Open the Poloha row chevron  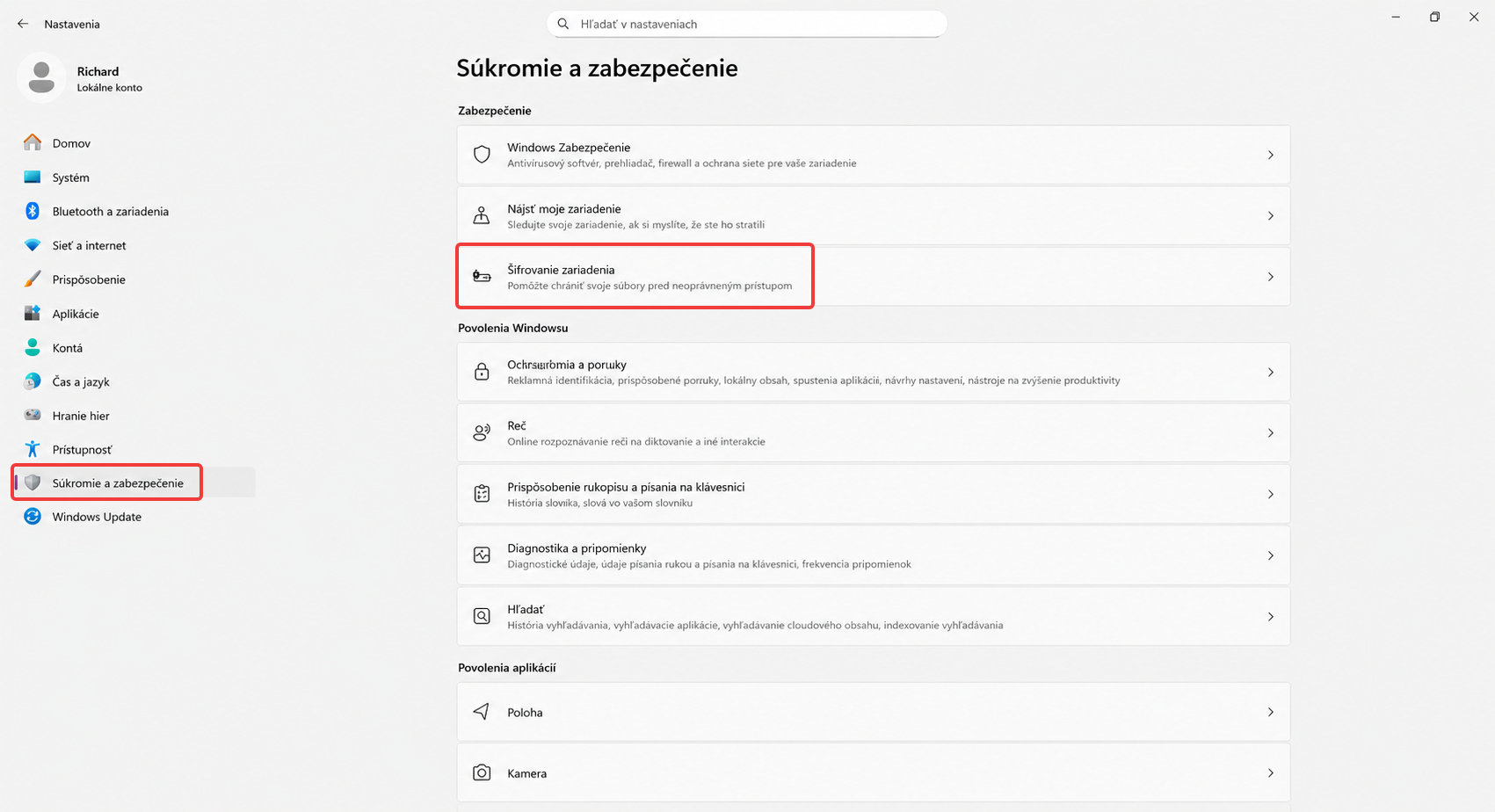coord(1271,712)
